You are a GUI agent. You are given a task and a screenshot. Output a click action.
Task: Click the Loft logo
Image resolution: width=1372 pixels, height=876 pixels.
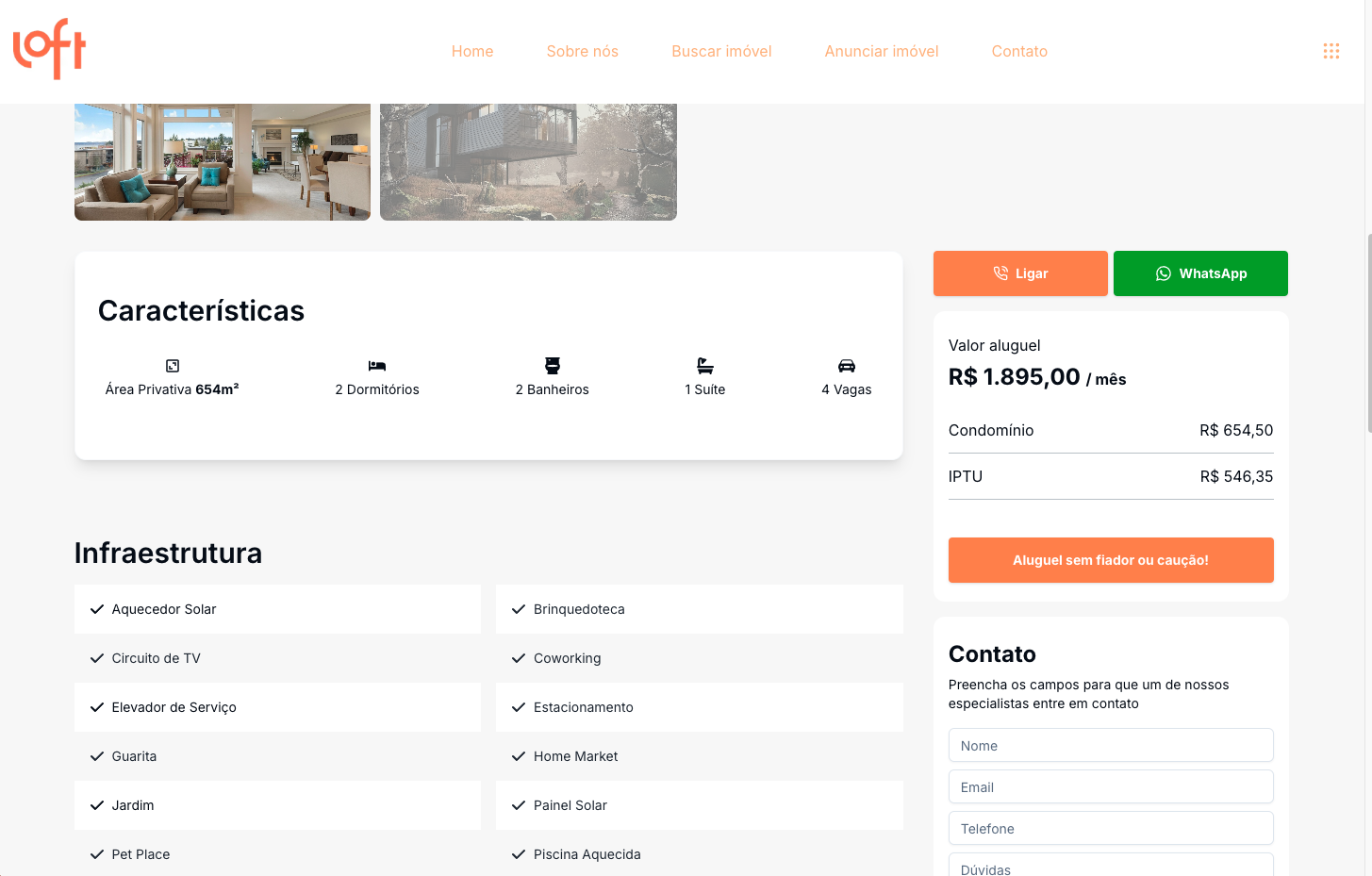pyautogui.click(x=49, y=49)
